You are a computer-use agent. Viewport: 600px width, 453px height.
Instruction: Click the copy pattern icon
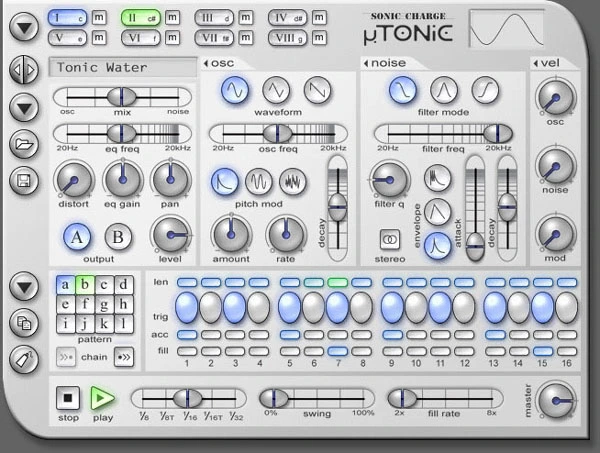click(x=23, y=323)
